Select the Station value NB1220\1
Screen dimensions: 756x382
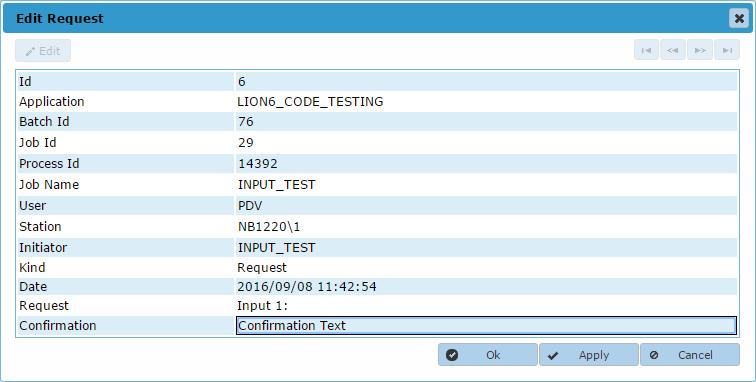coord(269,227)
